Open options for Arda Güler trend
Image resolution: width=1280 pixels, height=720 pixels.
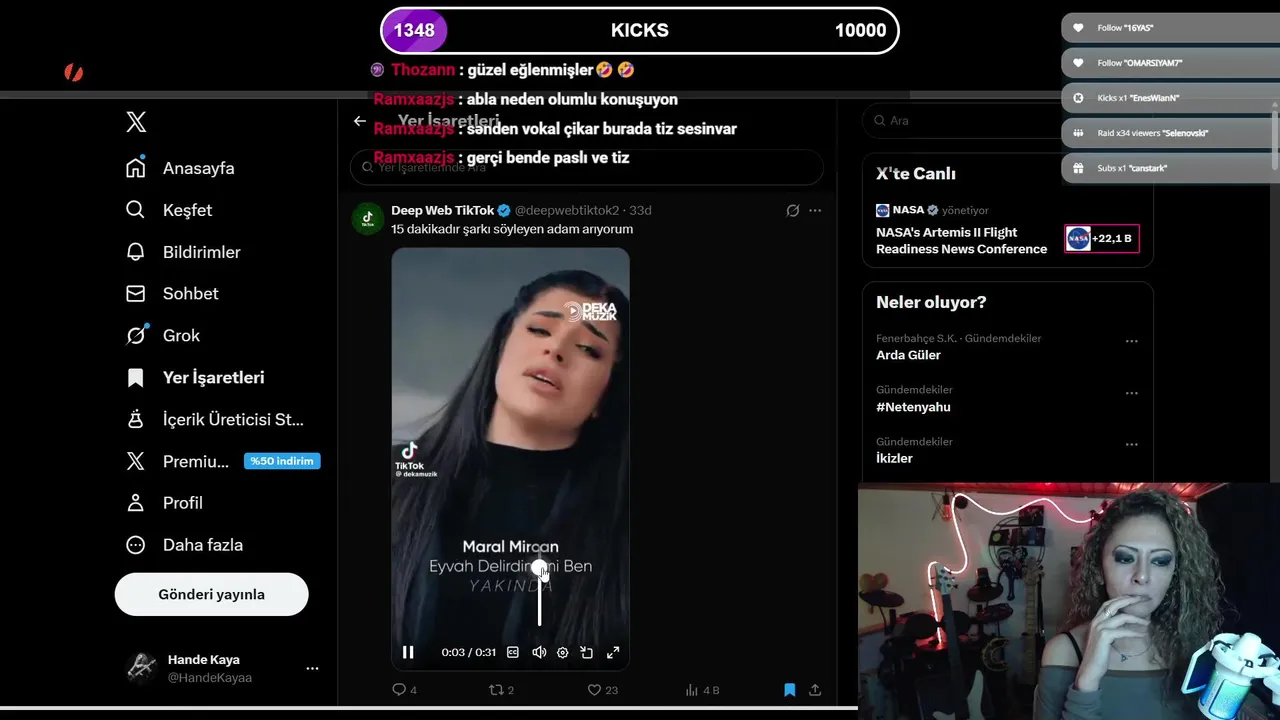coord(1131,341)
